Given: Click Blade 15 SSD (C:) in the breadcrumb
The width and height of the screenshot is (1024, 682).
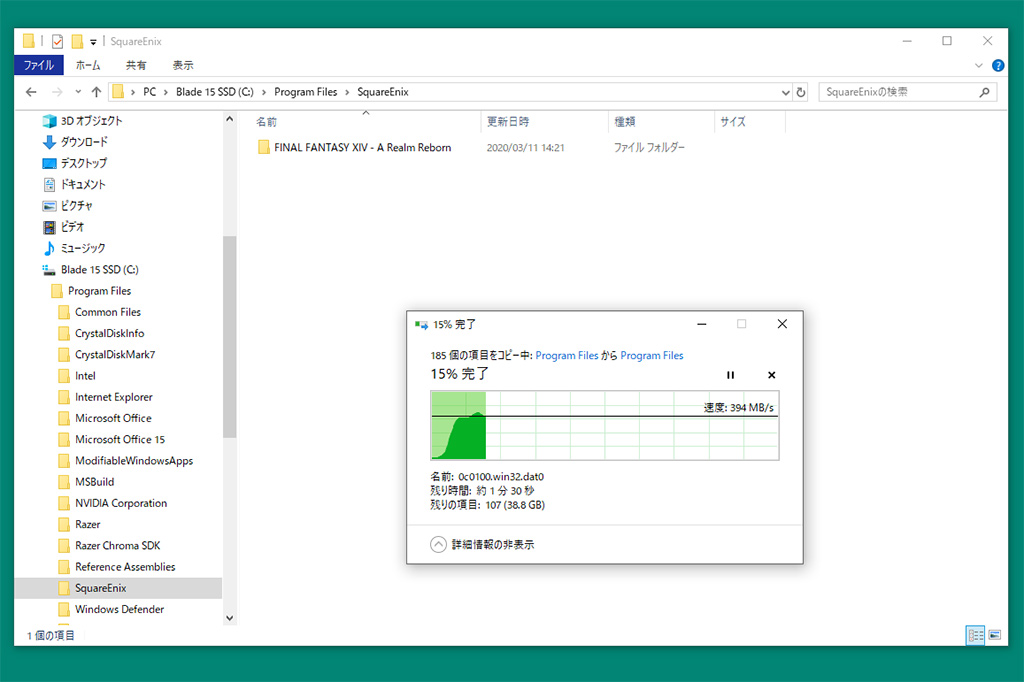Looking at the screenshot, I should 214,92.
